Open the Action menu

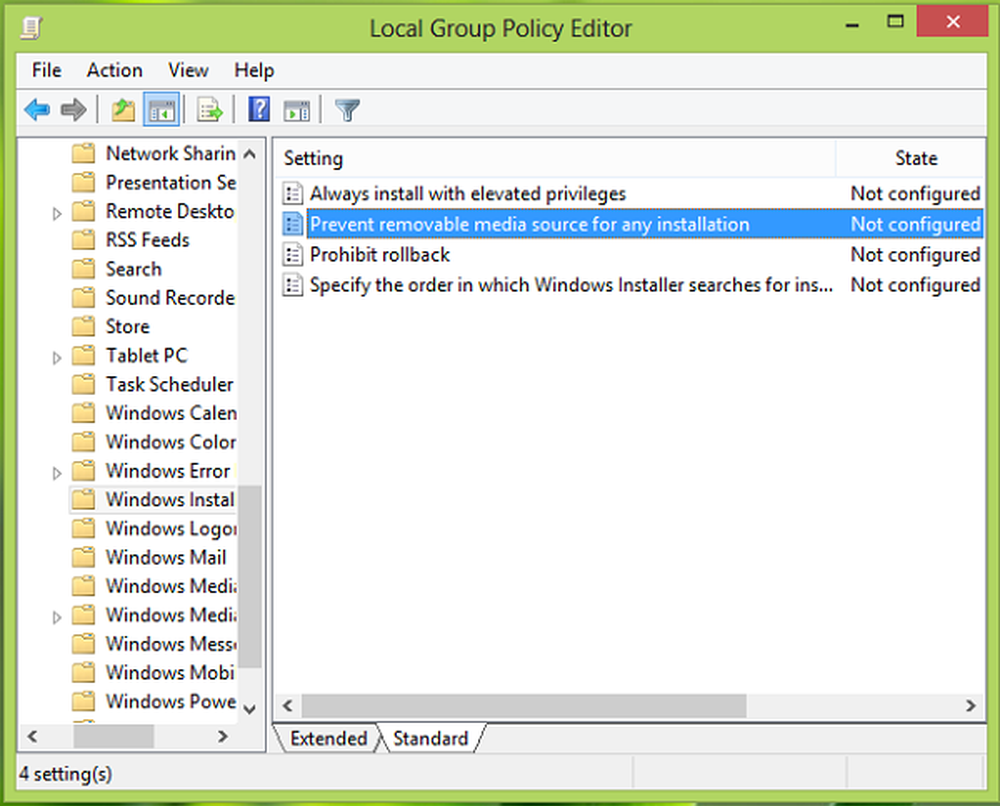pyautogui.click(x=114, y=70)
